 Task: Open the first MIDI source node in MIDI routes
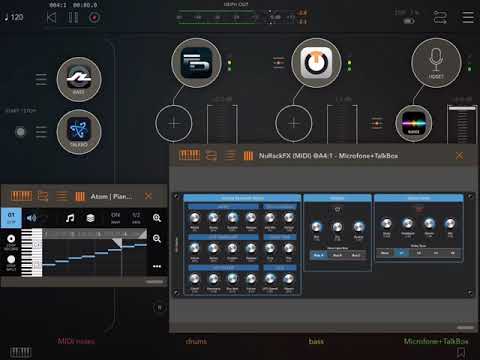coord(79,79)
